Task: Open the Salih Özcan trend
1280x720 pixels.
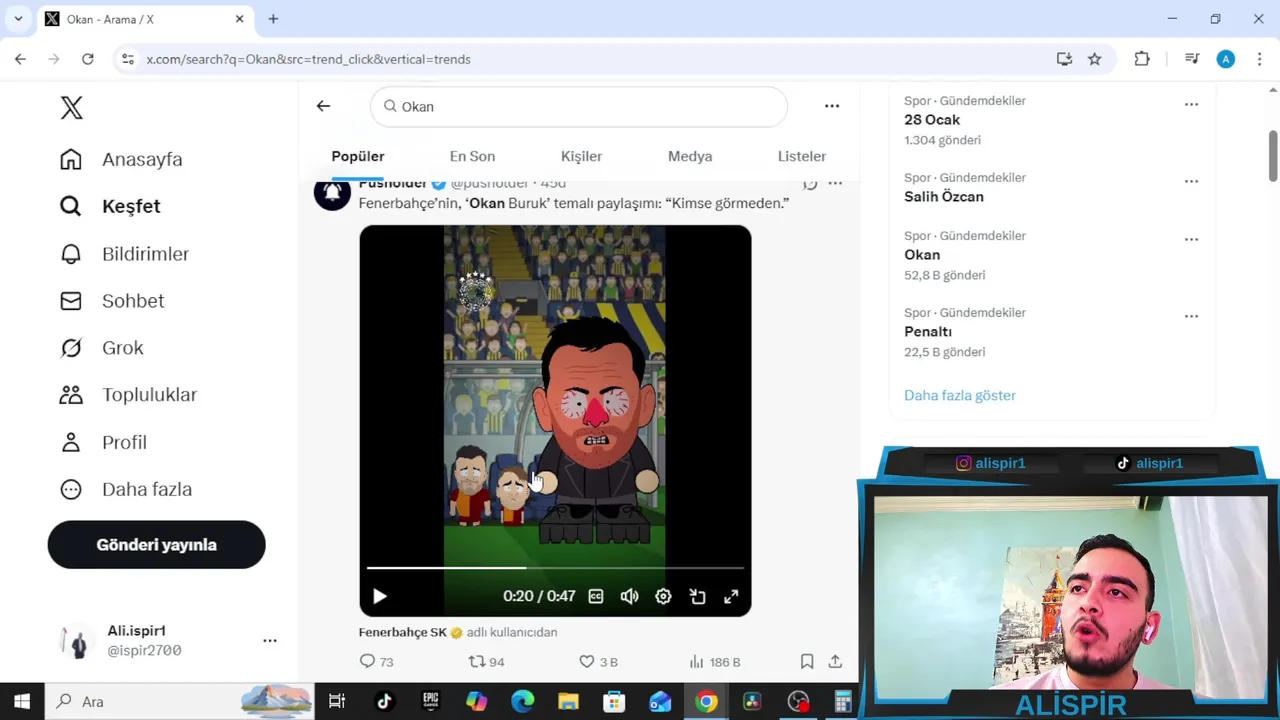Action: (944, 197)
